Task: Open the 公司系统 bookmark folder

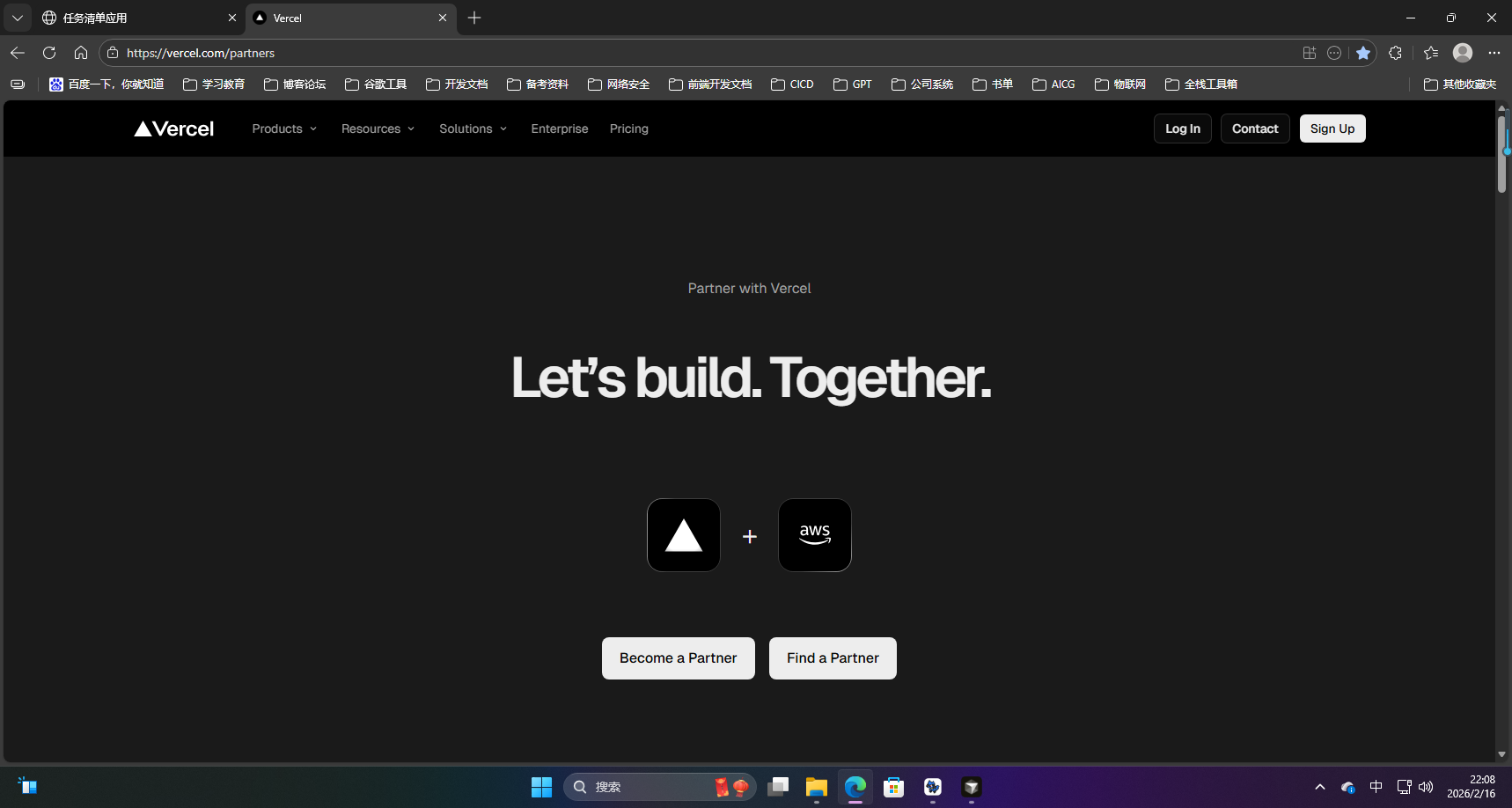Action: [x=922, y=84]
